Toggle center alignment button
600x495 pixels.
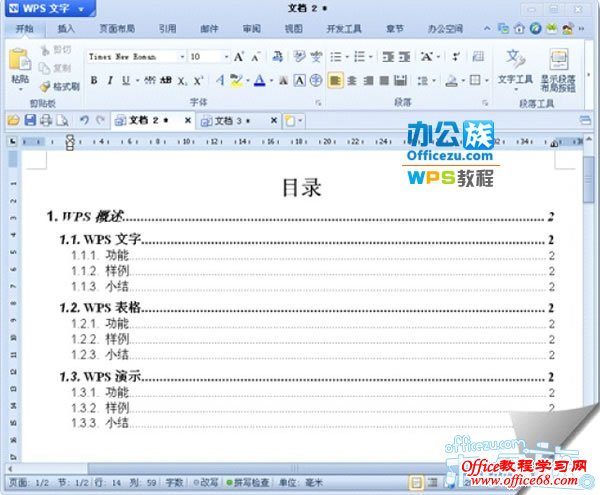pos(352,80)
